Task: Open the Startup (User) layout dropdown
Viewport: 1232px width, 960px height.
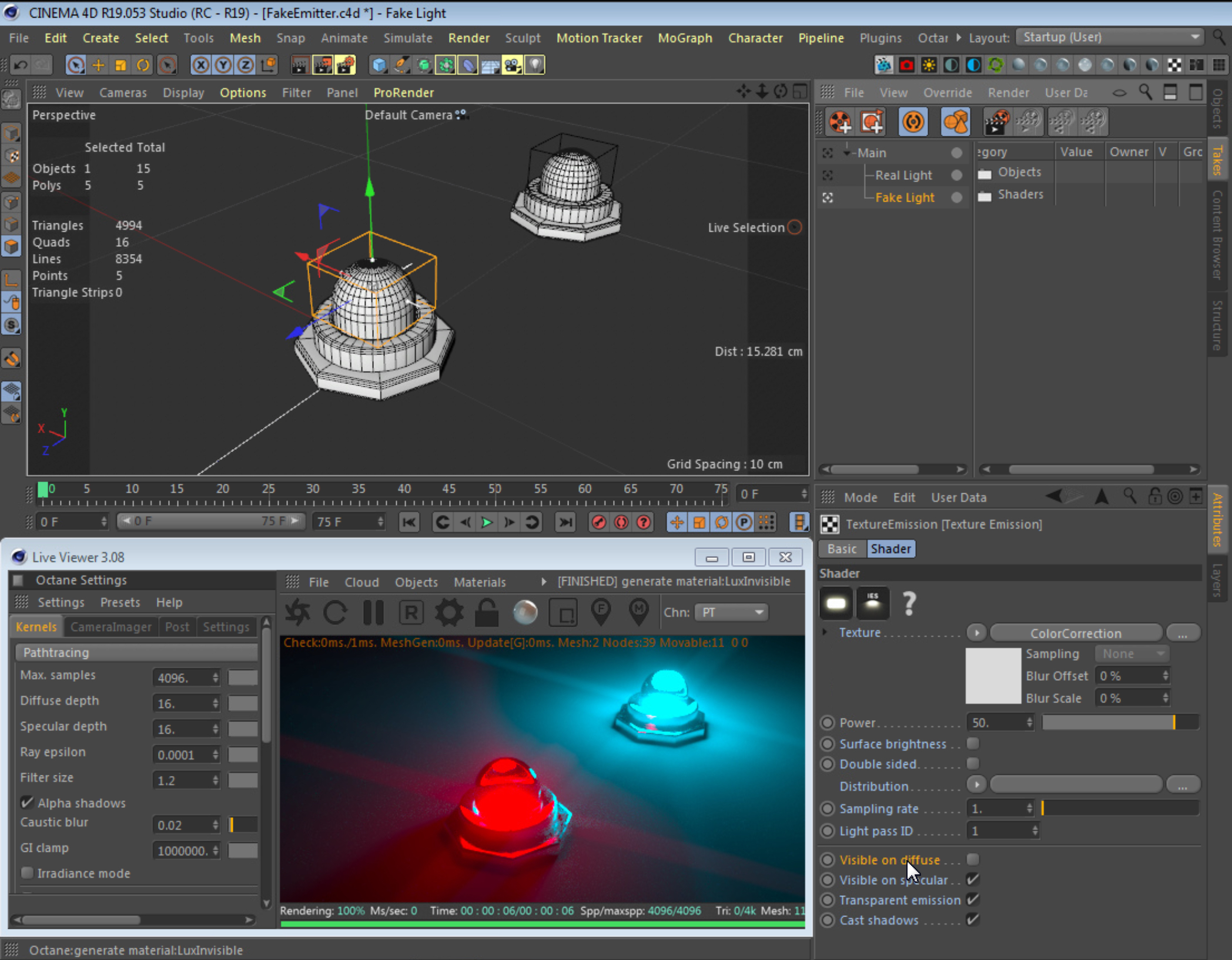Action: pos(1110,37)
